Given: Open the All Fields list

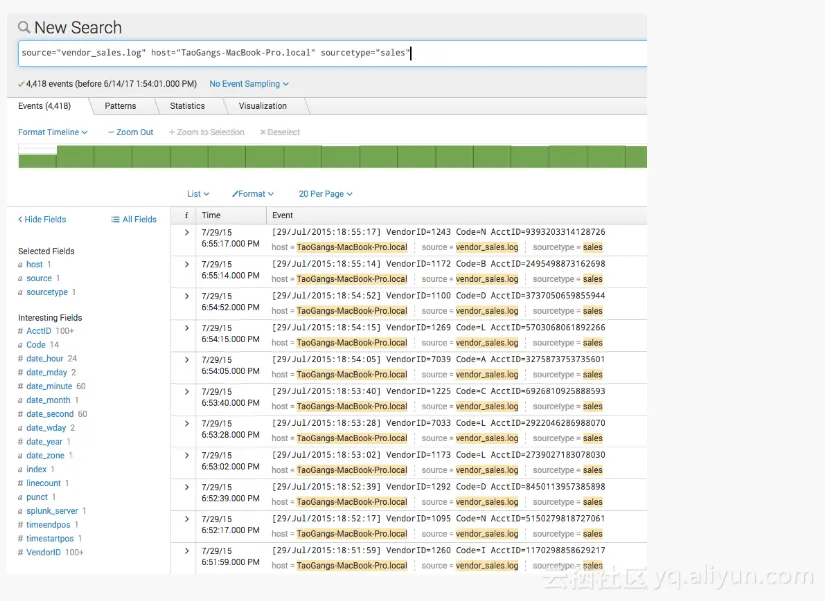Looking at the screenshot, I should click(x=134, y=219).
